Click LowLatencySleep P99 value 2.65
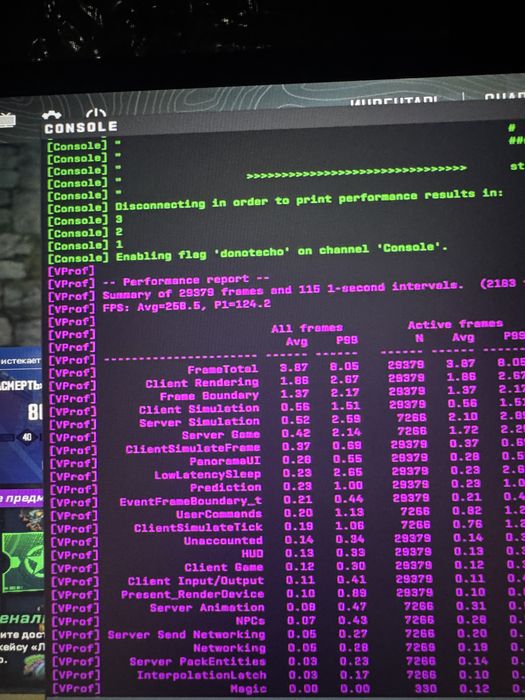 coord(348,472)
